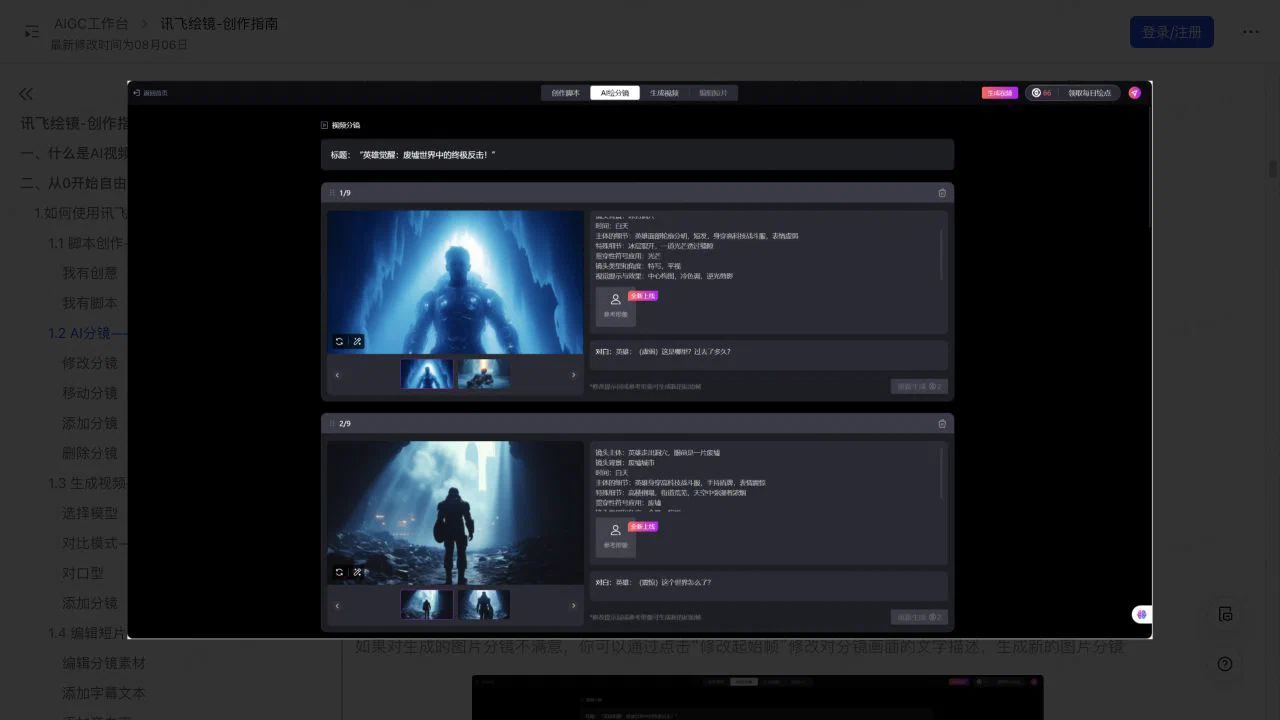1280x720 pixels.
Task: Select the AI绘分镜 tab
Action: click(x=615, y=93)
